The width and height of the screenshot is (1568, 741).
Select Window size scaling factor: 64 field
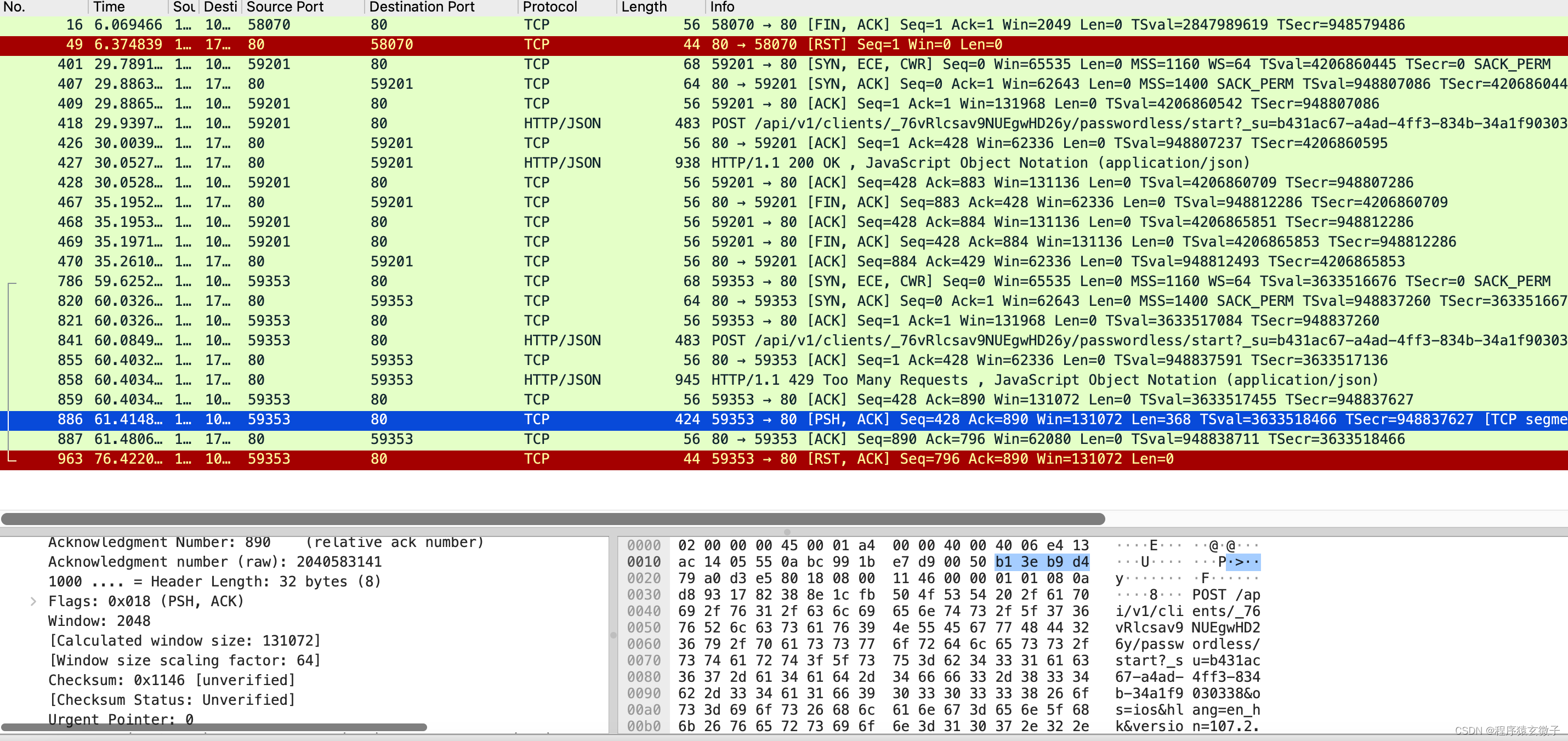184,660
